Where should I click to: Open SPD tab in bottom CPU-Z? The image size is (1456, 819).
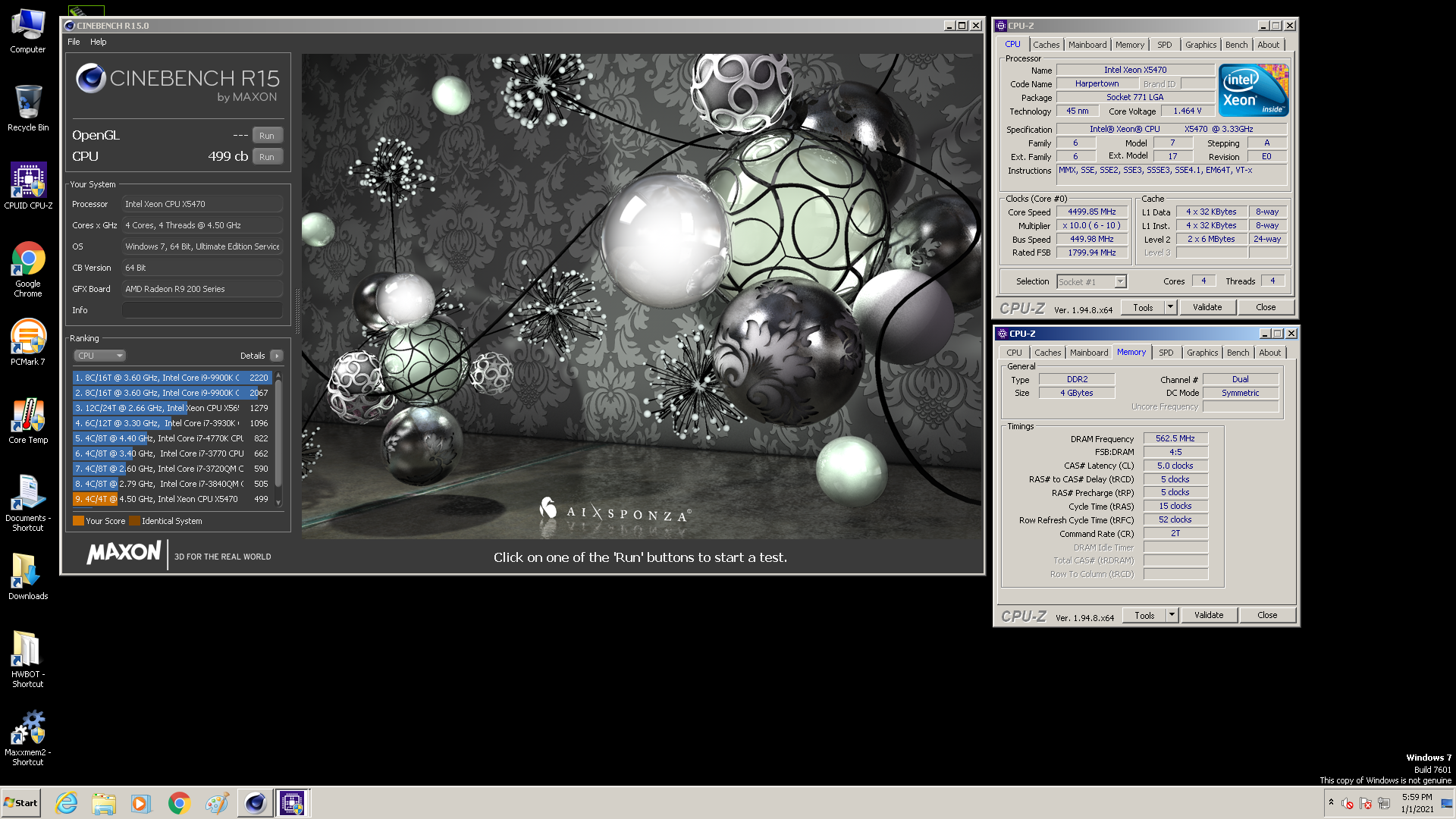point(1166,353)
